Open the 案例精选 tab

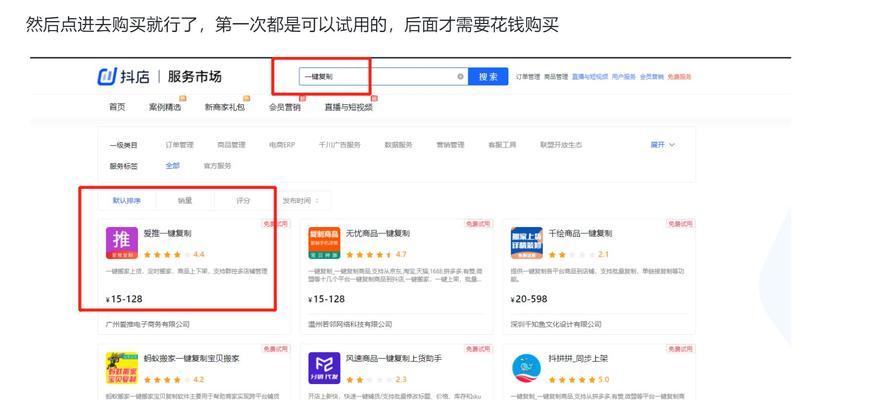[165, 107]
